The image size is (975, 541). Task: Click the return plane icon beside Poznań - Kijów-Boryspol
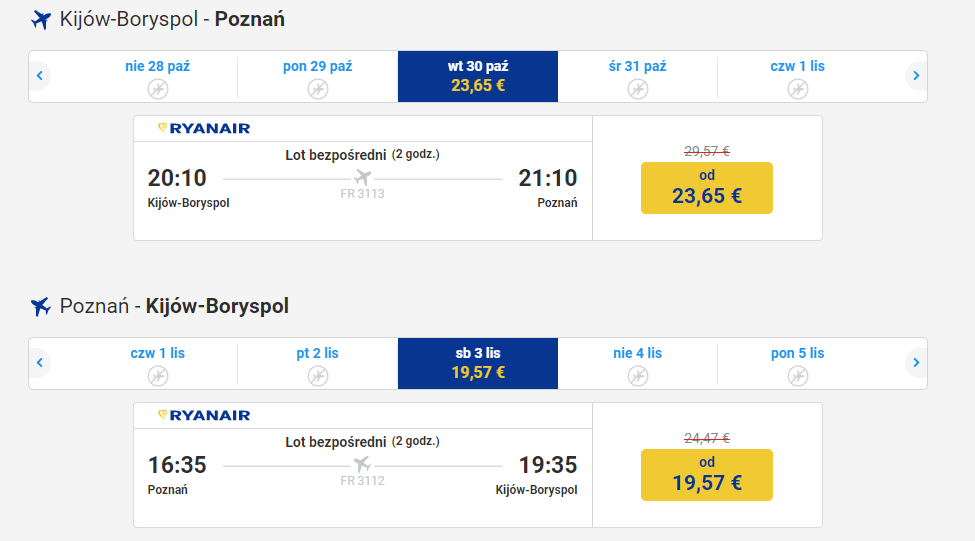click(x=41, y=307)
